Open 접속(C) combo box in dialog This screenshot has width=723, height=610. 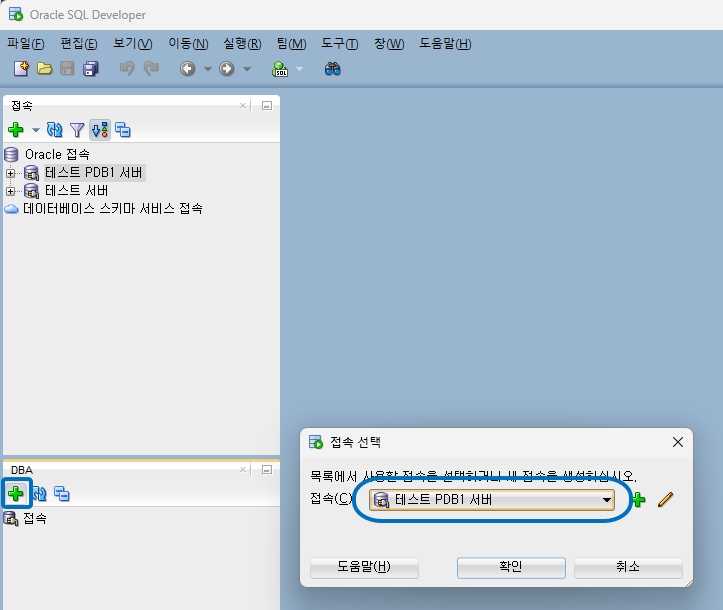coord(492,500)
